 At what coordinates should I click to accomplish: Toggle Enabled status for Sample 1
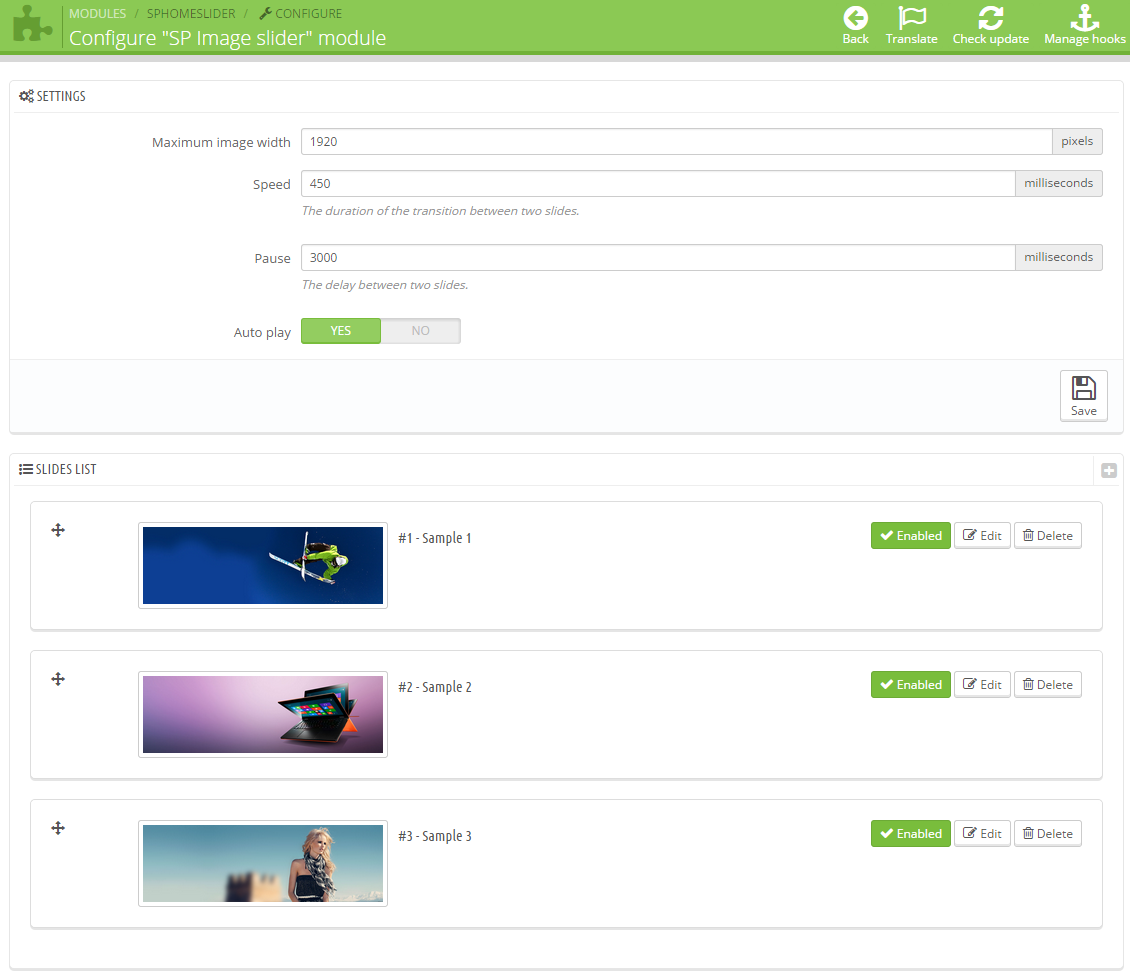click(911, 535)
